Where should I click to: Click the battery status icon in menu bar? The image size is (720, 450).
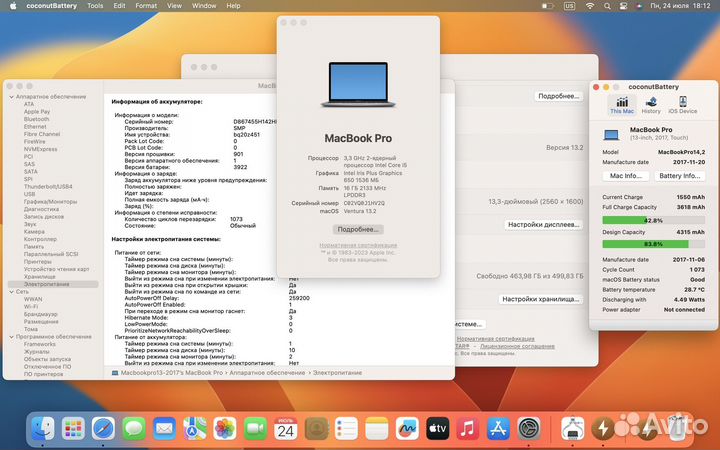pyautogui.click(x=547, y=6)
